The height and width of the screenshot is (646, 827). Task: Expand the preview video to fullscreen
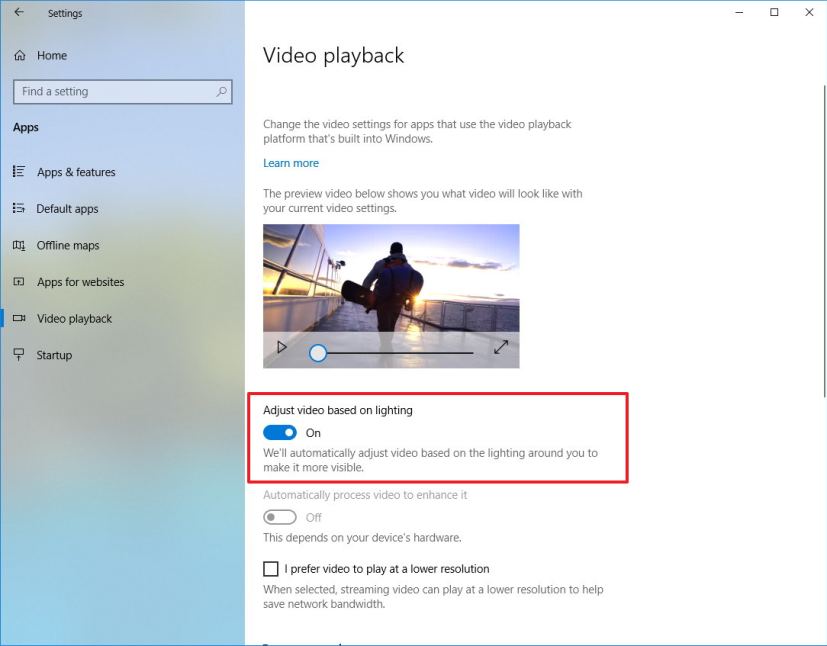pos(501,348)
